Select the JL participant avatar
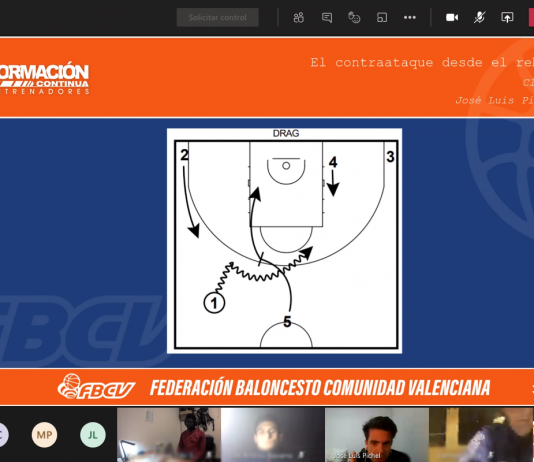The height and width of the screenshot is (462, 534). click(93, 435)
